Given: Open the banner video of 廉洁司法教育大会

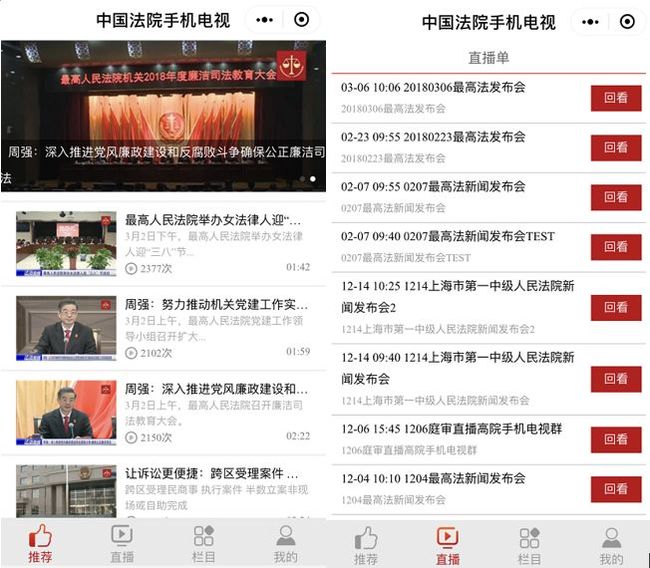Looking at the screenshot, I should pos(163,116).
